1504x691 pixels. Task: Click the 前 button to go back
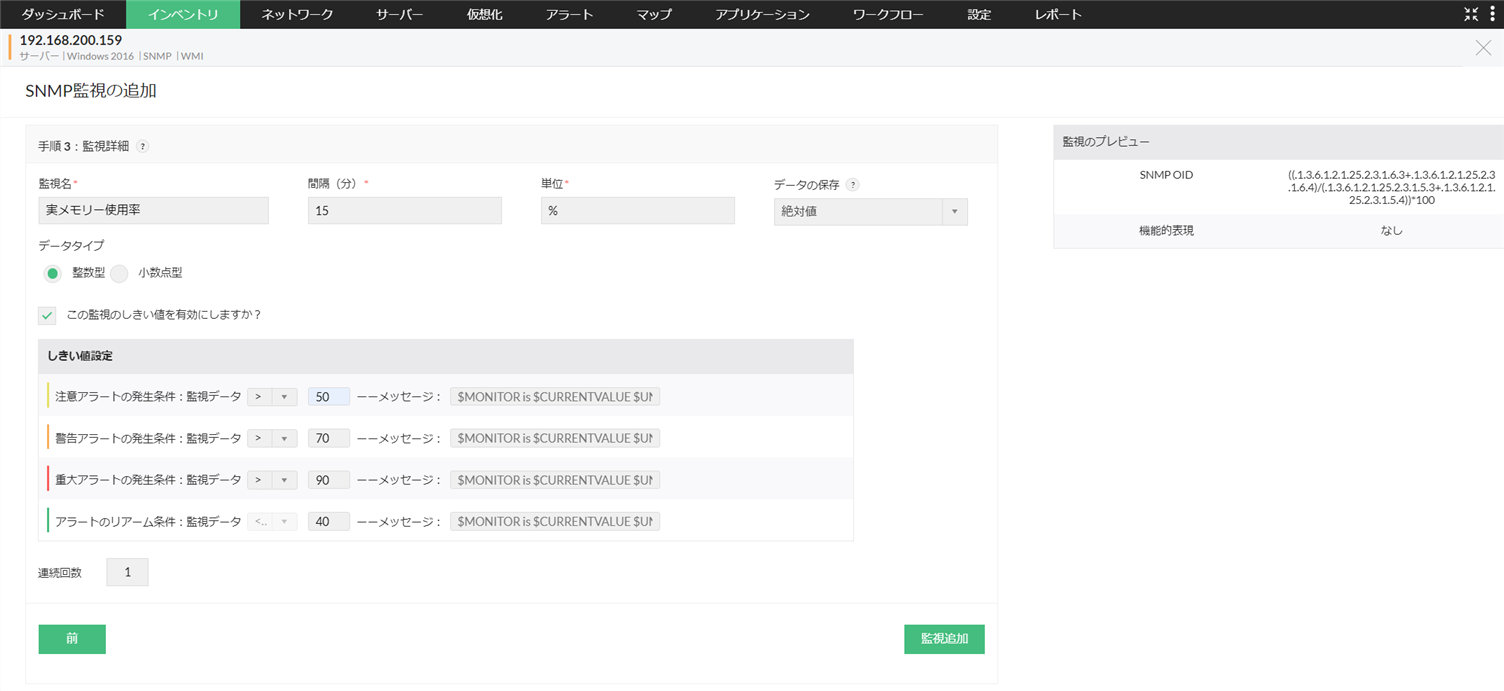pyautogui.click(x=72, y=639)
